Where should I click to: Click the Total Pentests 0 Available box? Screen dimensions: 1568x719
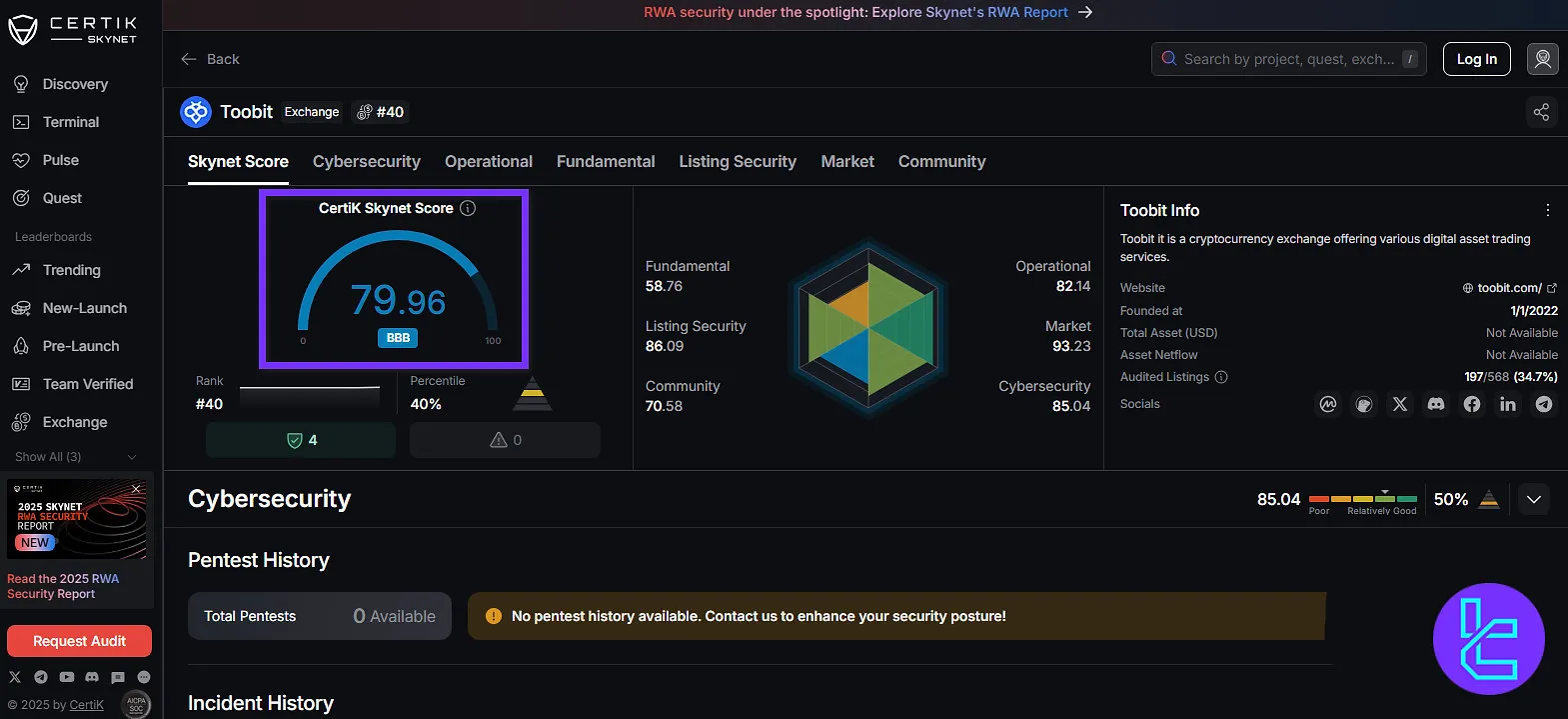(x=320, y=616)
